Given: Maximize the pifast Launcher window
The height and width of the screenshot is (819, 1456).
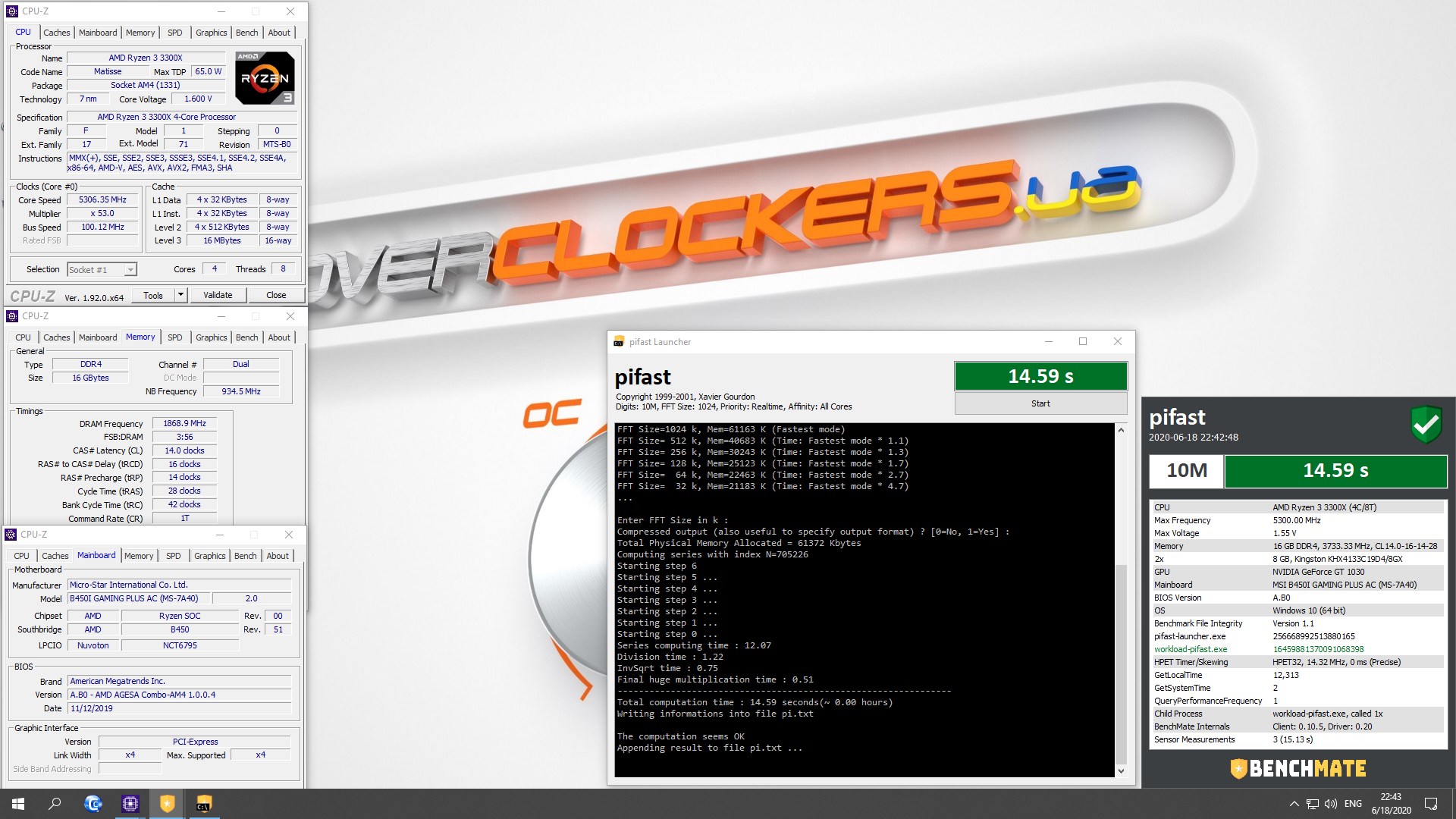Looking at the screenshot, I should click(1083, 342).
